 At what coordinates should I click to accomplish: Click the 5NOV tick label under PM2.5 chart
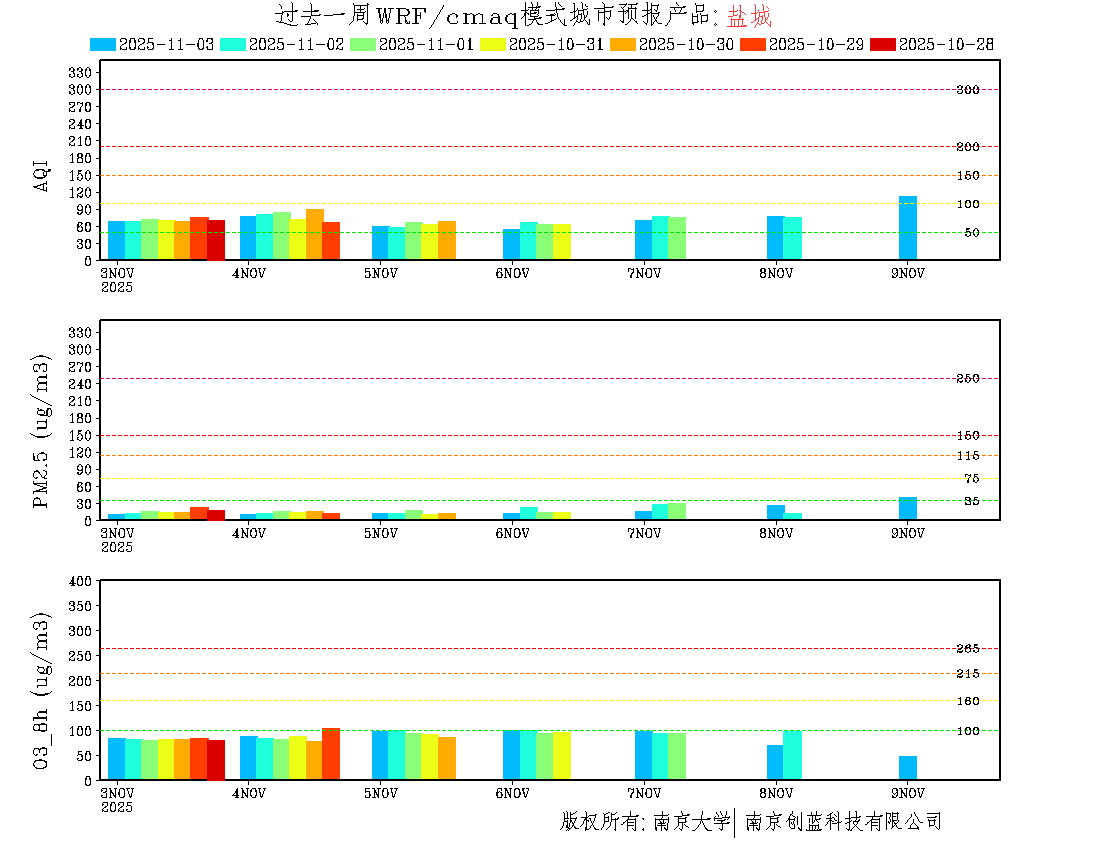[381, 533]
